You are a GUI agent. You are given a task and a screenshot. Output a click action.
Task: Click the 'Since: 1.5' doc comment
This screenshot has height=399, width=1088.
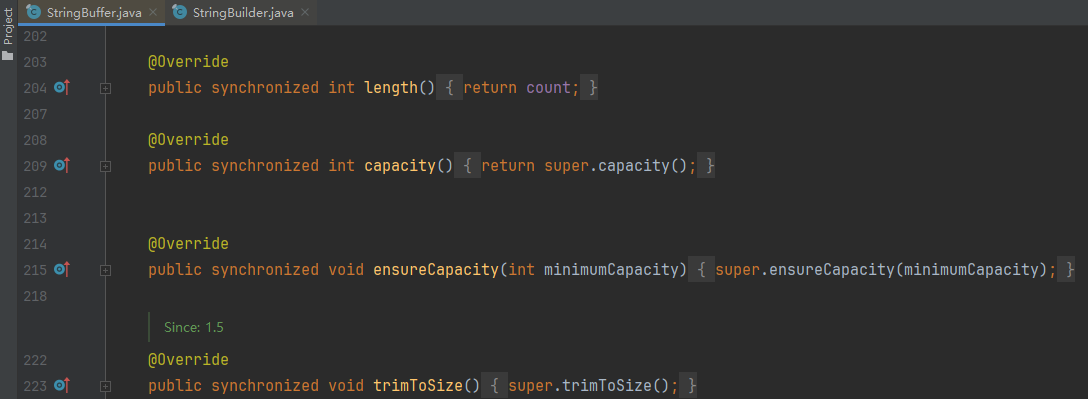pos(194,328)
